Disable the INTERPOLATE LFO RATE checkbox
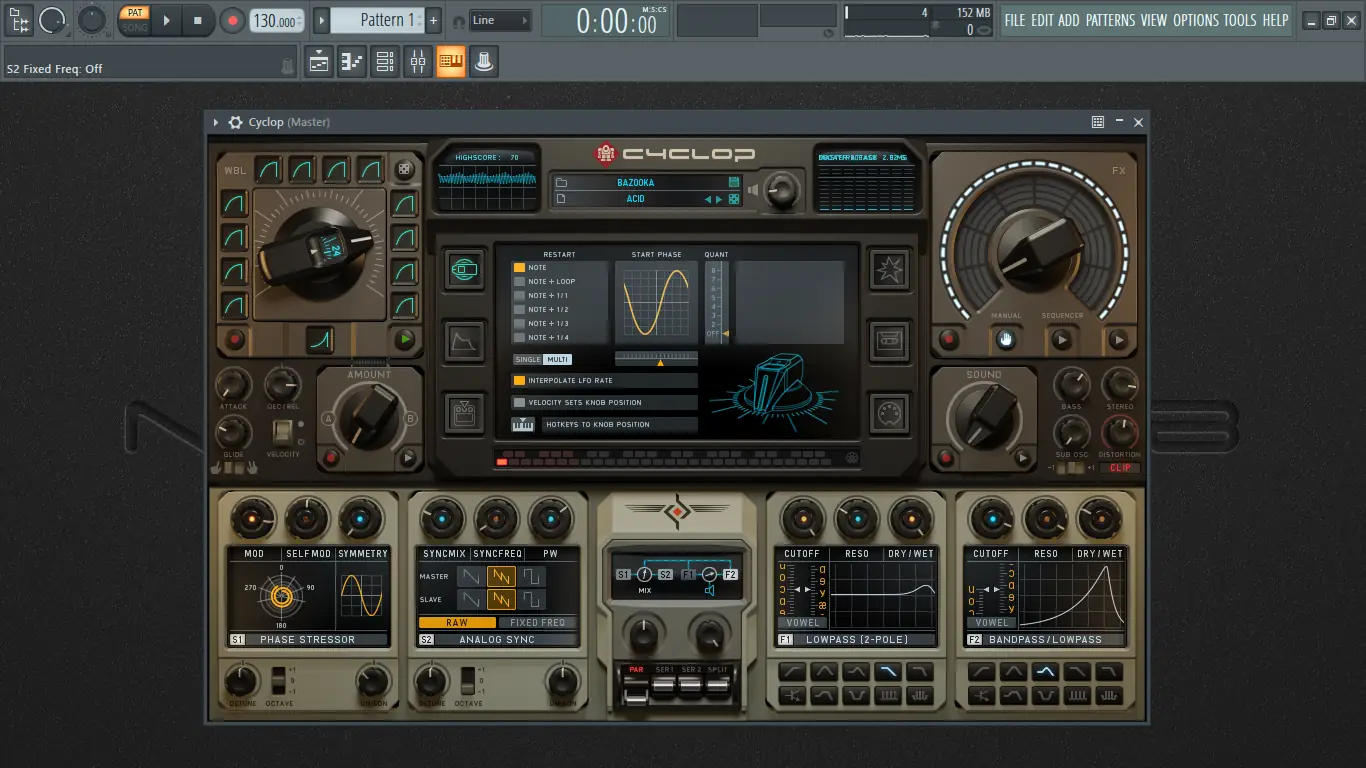This screenshot has width=1366, height=768. (x=520, y=381)
